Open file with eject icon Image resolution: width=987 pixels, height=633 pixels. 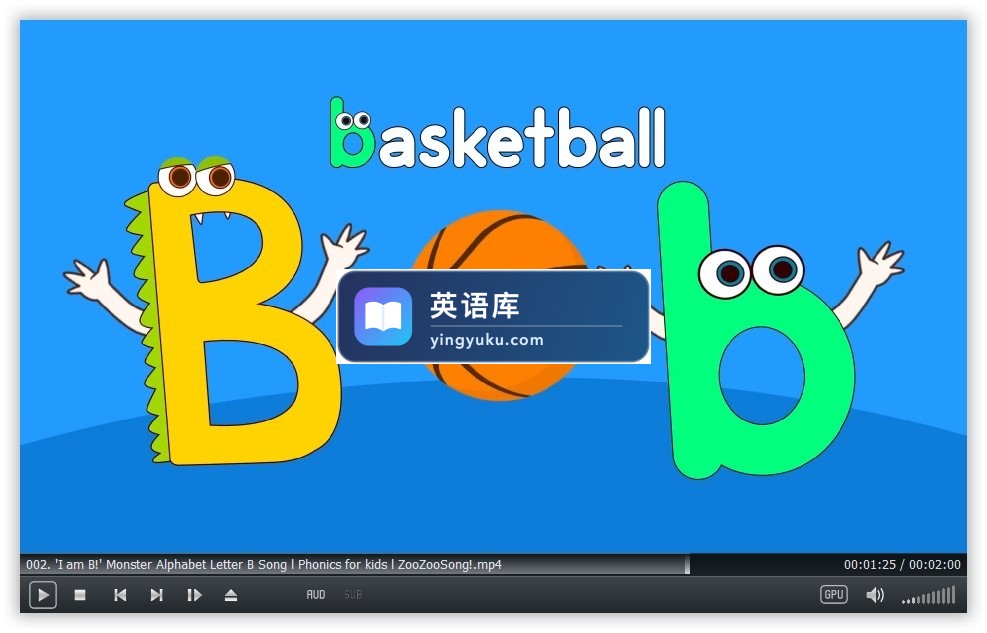231,595
